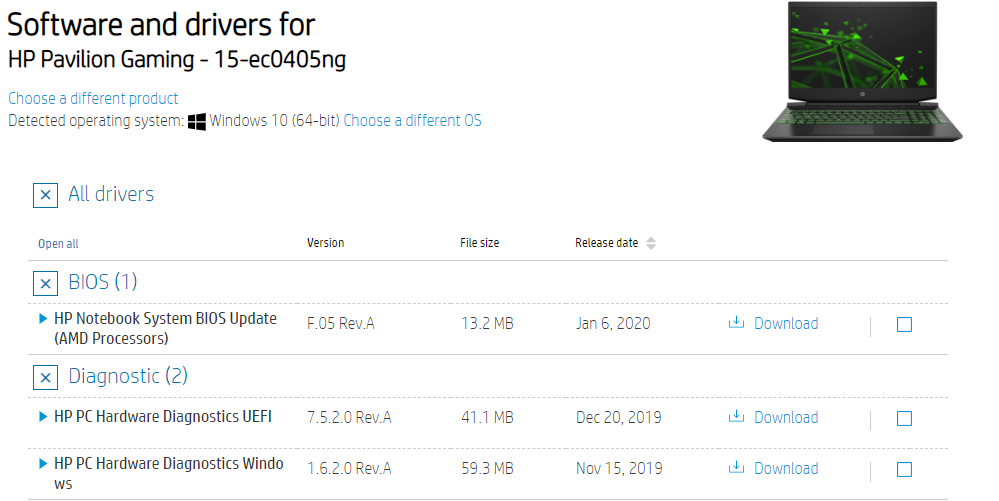The width and height of the screenshot is (999, 501).
Task: Click the Open all header link
Action: point(58,244)
